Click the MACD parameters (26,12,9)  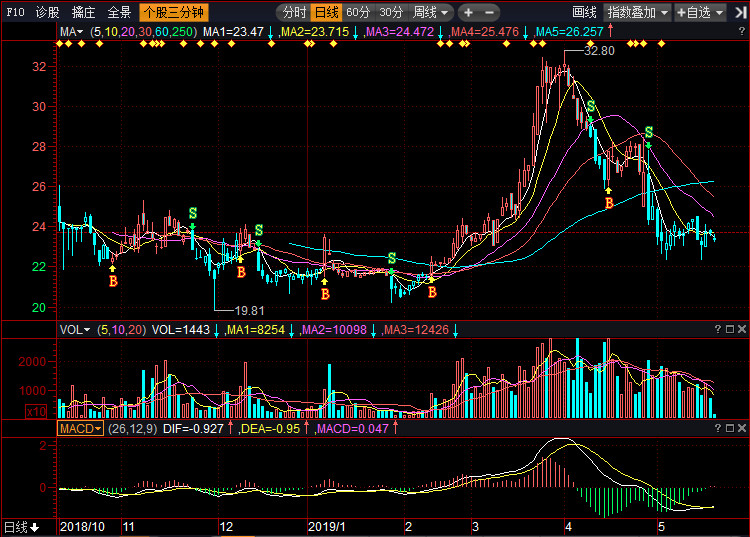pos(132,428)
